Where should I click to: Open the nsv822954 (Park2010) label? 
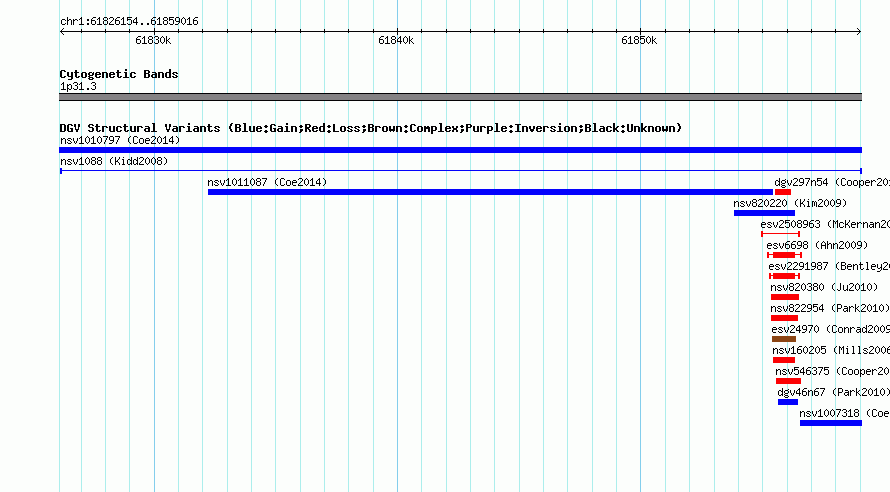click(x=830, y=308)
